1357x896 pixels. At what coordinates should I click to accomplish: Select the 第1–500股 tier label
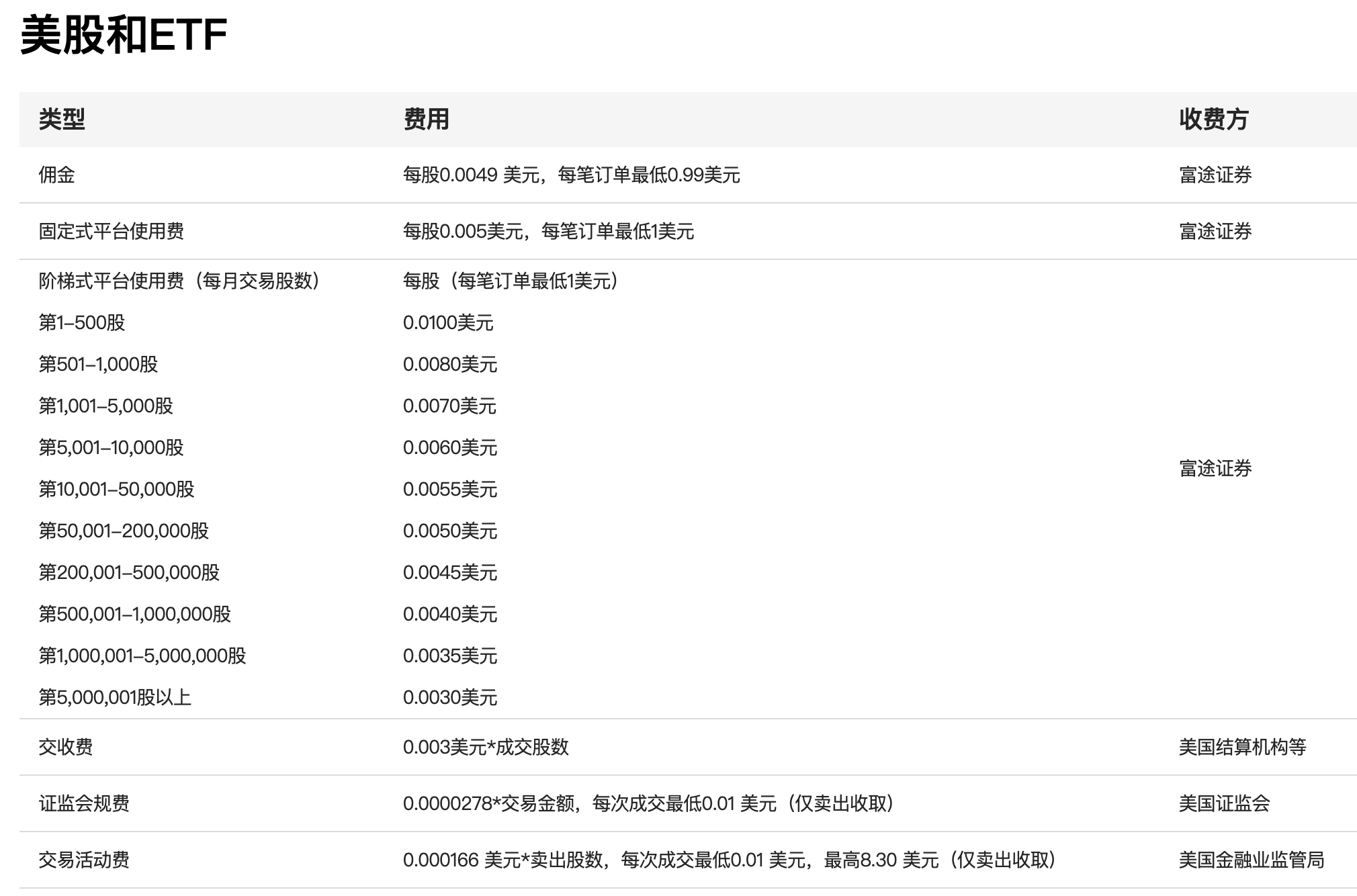coord(82,323)
